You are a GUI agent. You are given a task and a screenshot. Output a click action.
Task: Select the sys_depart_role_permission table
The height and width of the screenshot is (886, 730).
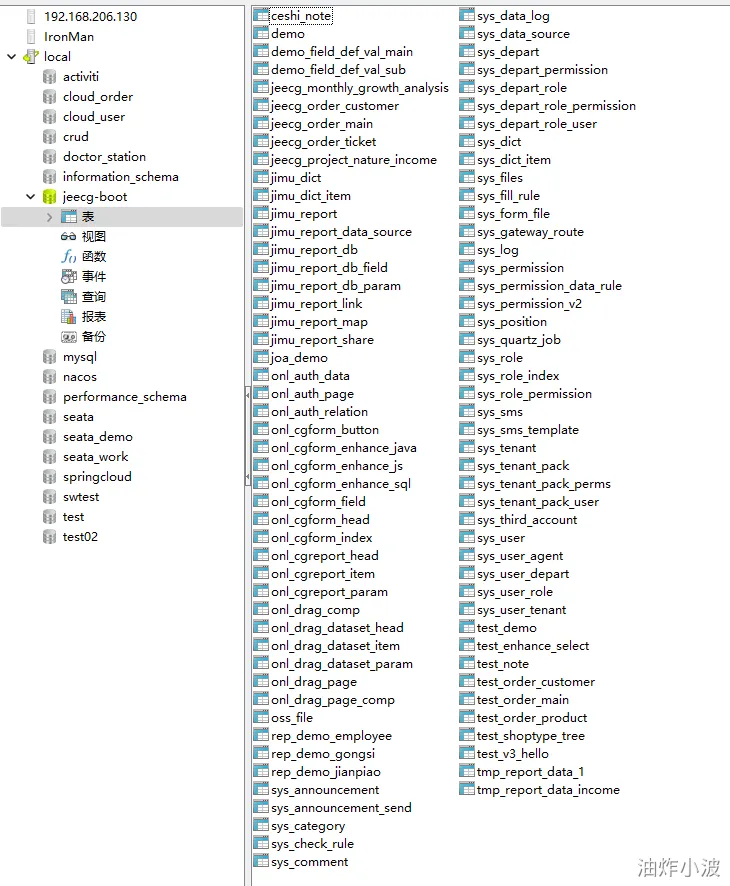[x=557, y=106]
